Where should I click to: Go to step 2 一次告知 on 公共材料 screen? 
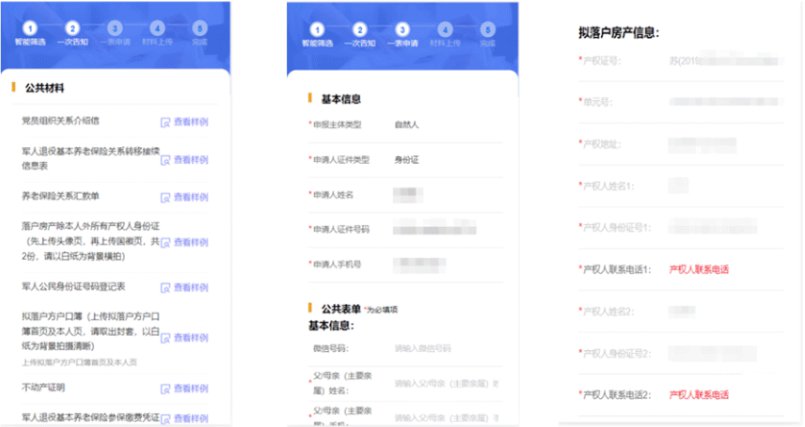coord(72,33)
